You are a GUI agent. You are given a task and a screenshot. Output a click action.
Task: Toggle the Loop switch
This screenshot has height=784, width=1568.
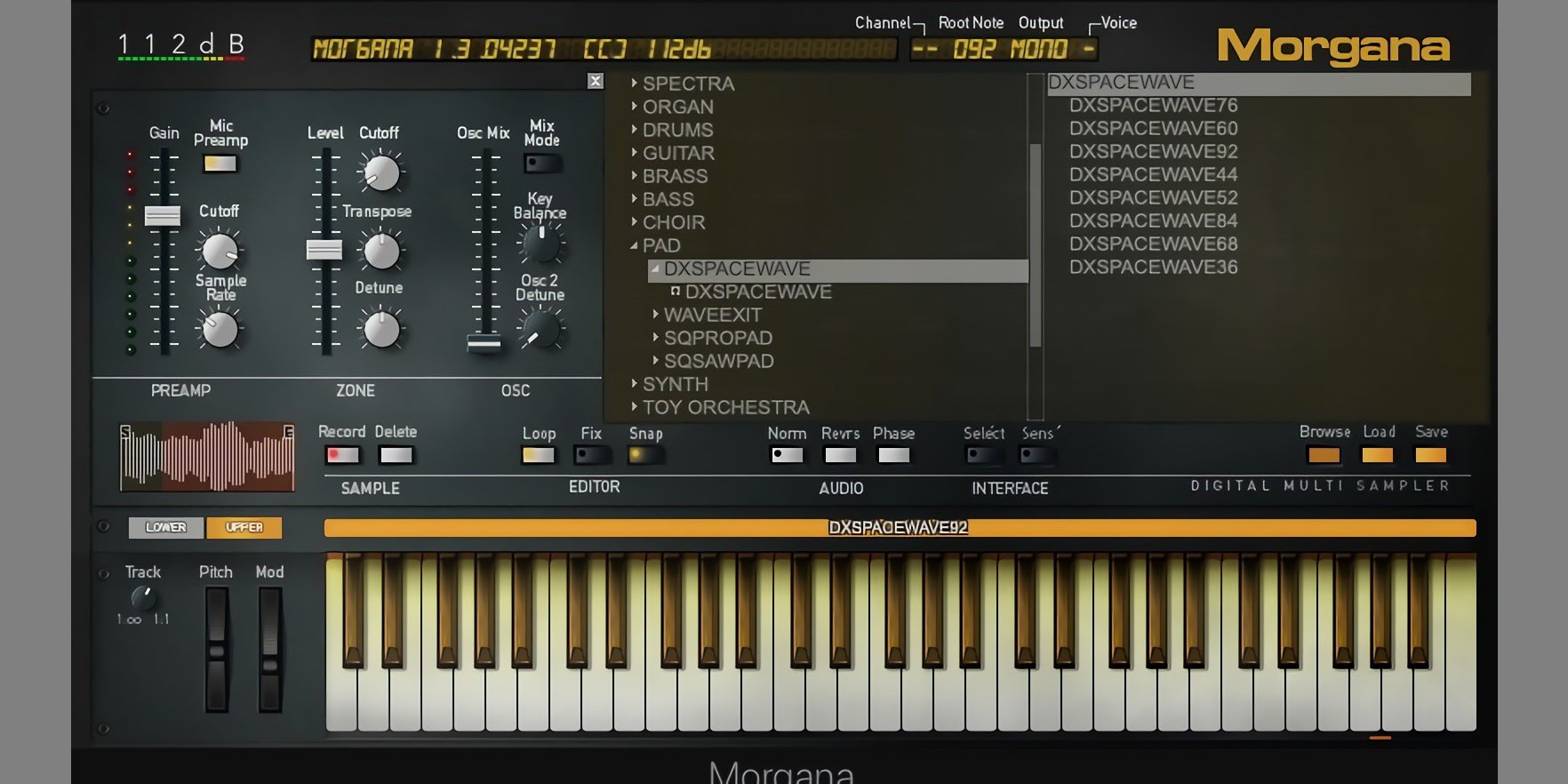click(x=539, y=455)
